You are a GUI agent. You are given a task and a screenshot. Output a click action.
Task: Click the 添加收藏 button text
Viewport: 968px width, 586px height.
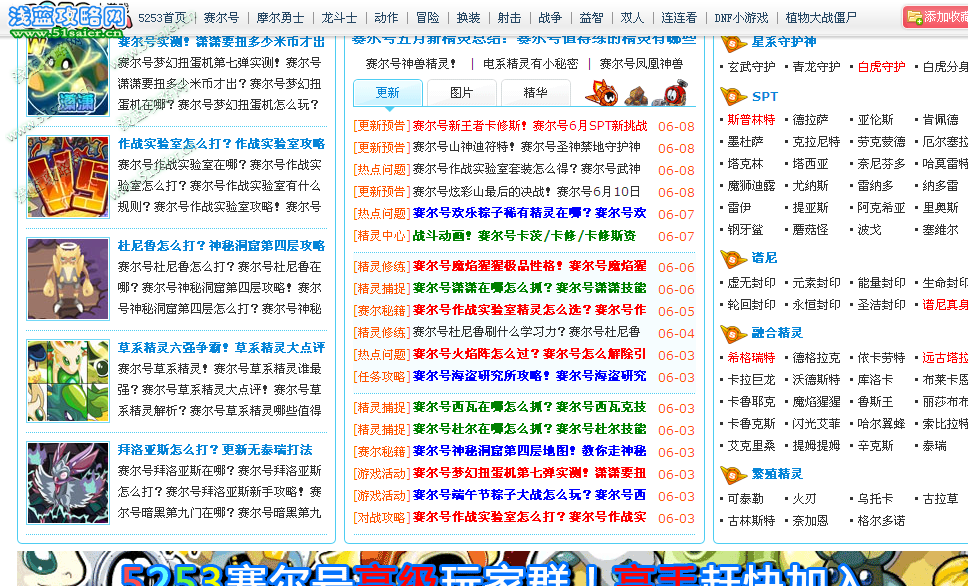[x=946, y=17]
